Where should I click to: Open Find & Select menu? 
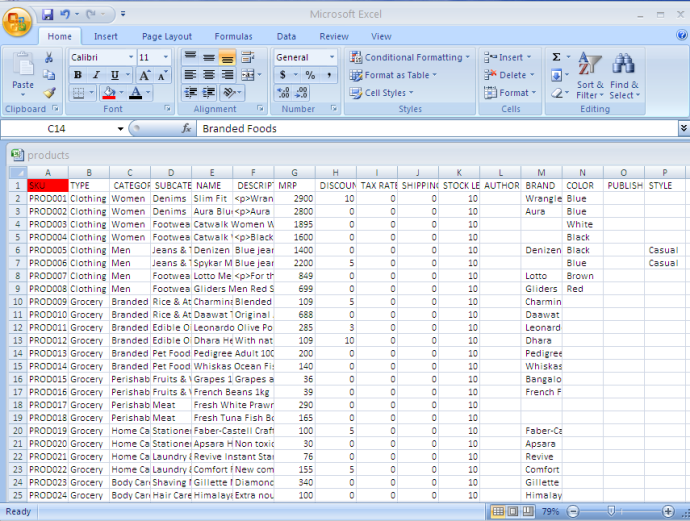point(624,75)
